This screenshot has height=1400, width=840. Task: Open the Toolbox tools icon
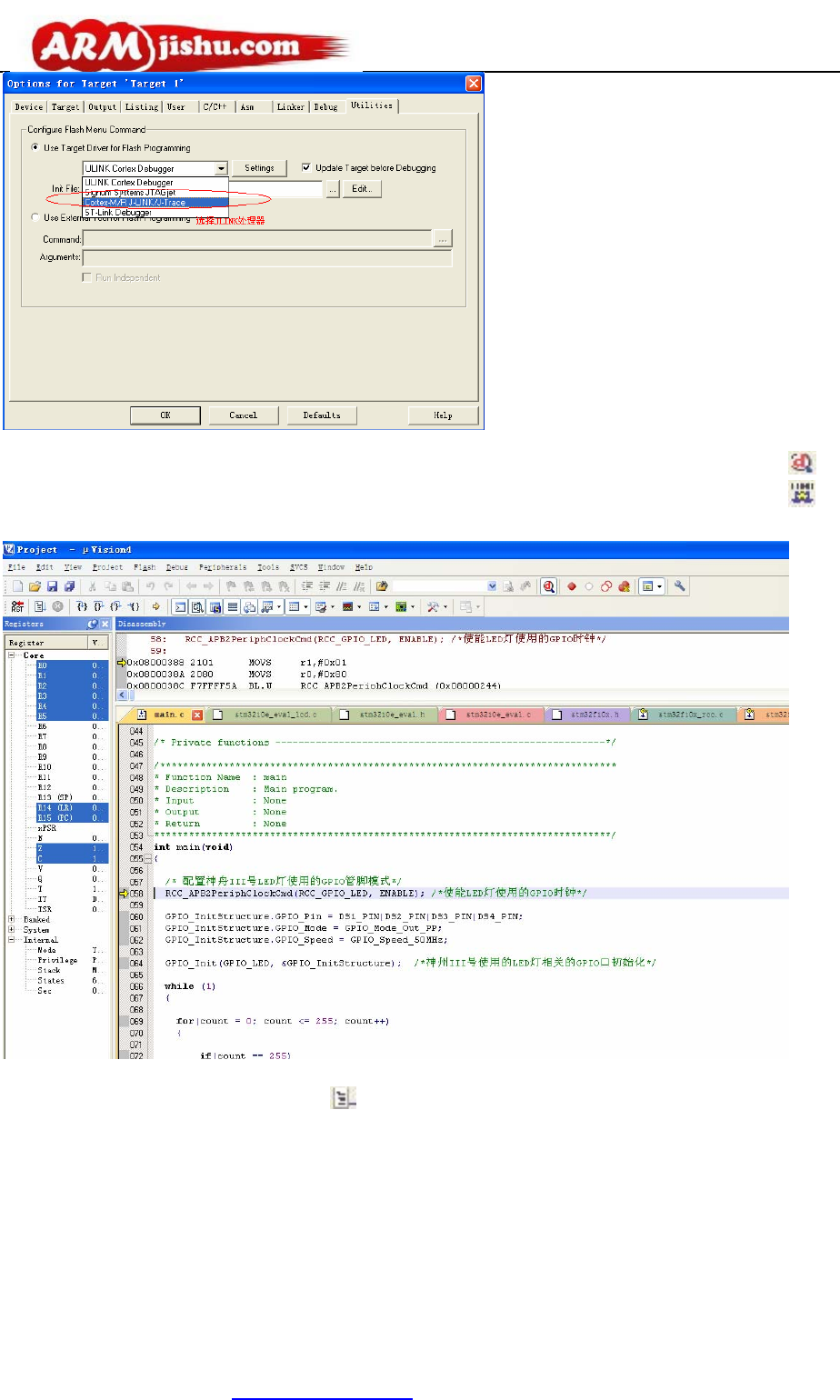tap(433, 606)
